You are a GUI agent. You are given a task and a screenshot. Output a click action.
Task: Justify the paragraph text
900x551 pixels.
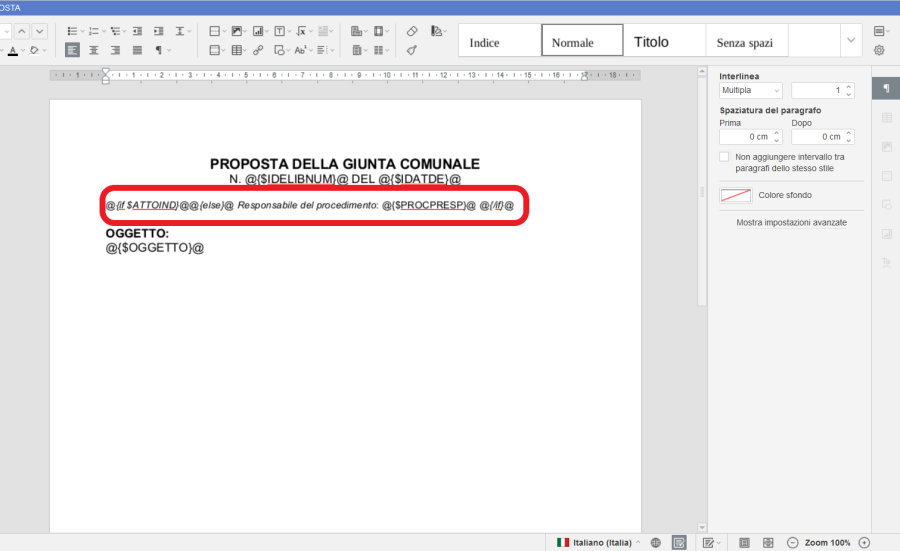pos(137,50)
